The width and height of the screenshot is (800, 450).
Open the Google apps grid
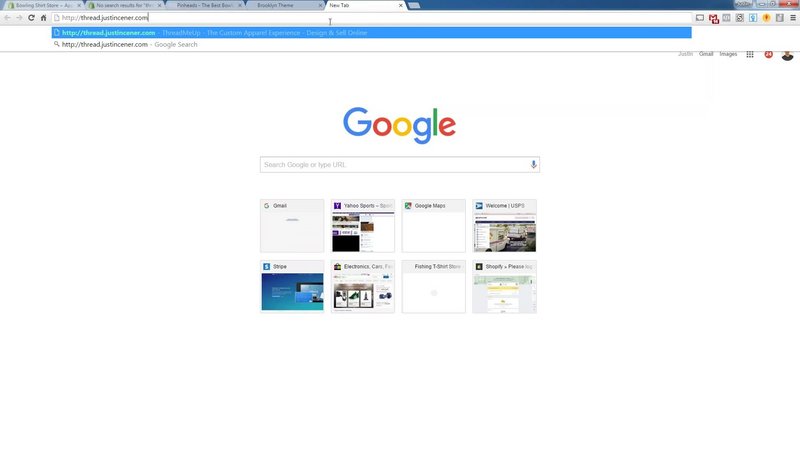click(x=750, y=55)
